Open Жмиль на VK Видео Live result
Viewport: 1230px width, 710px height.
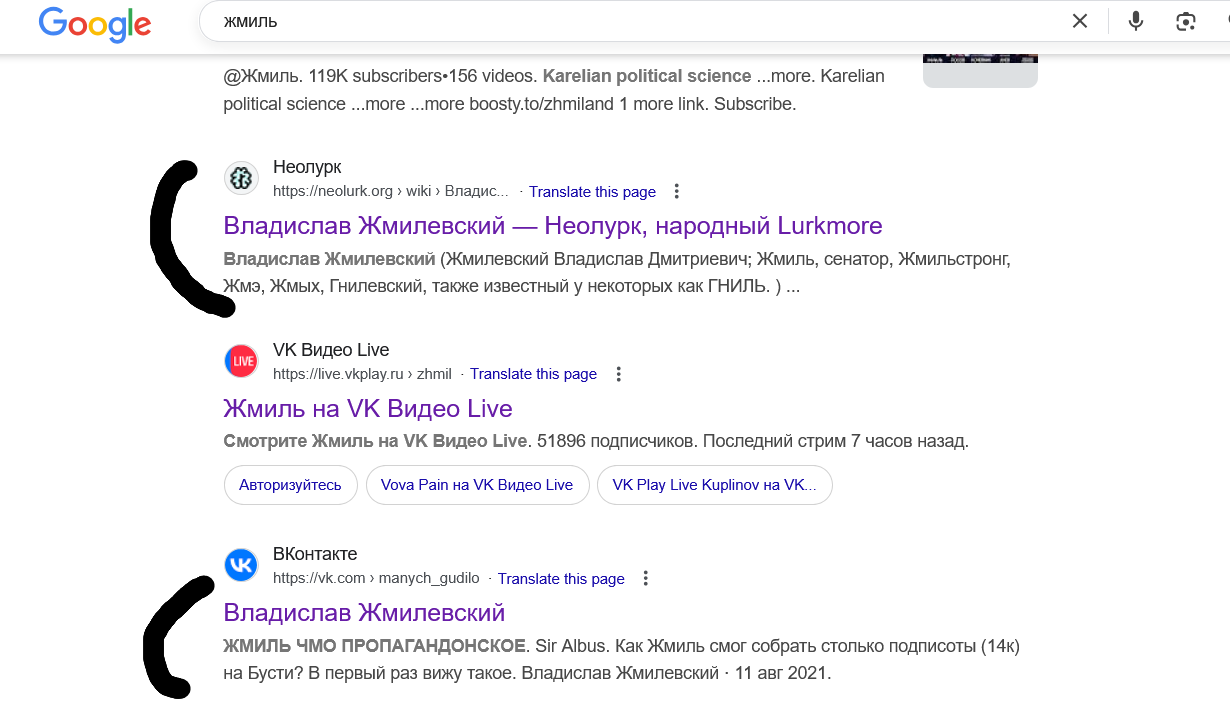368,408
